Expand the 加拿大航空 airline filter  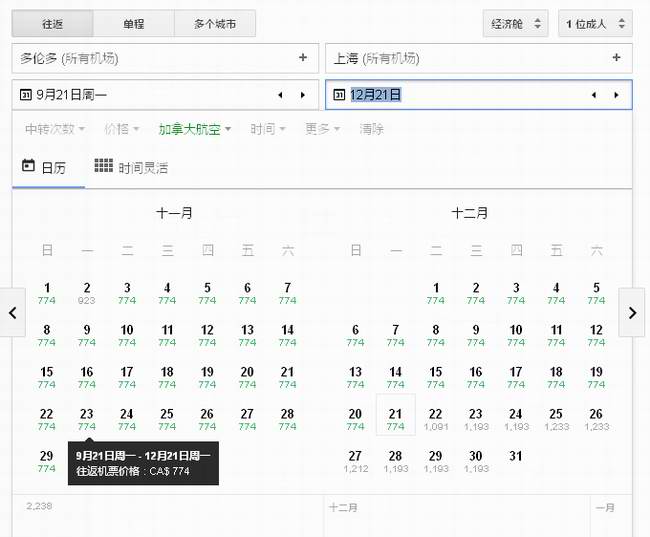[194, 129]
